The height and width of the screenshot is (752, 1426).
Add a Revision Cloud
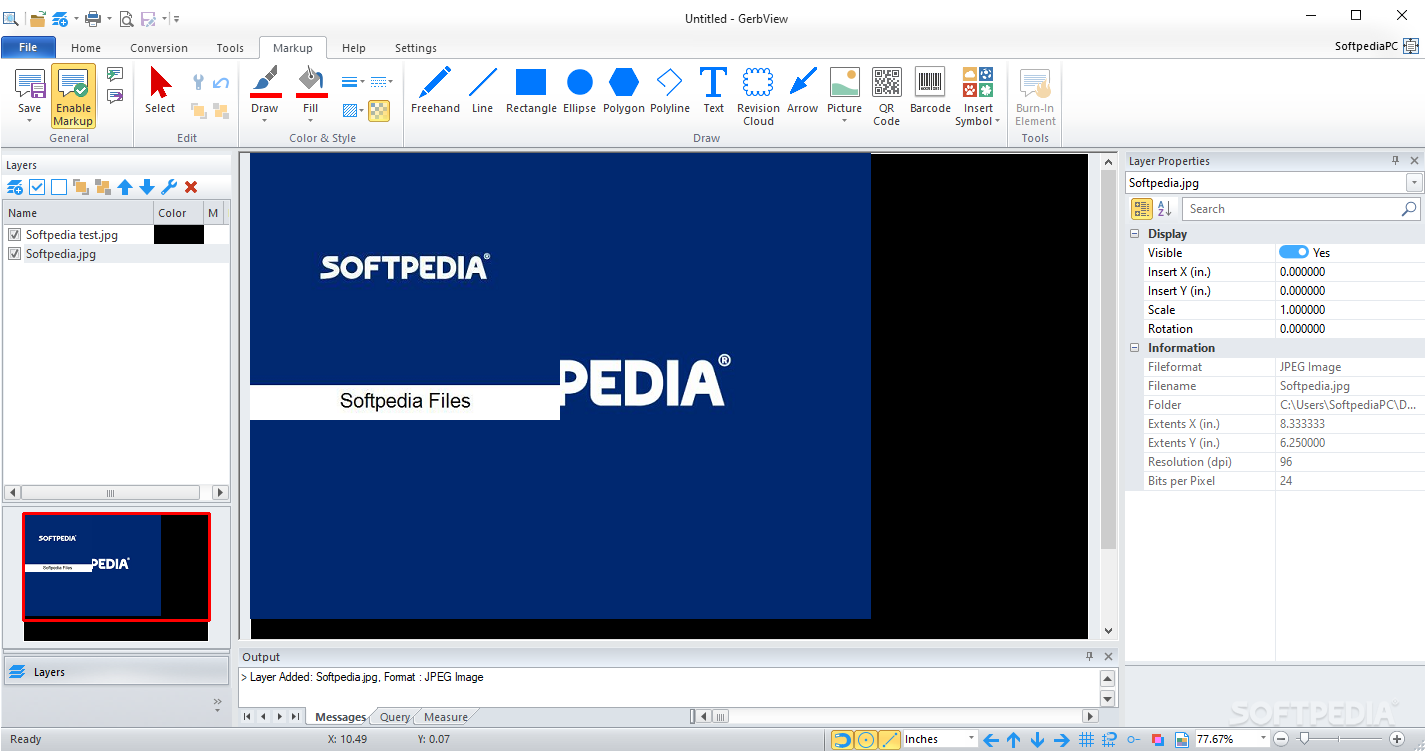(758, 97)
